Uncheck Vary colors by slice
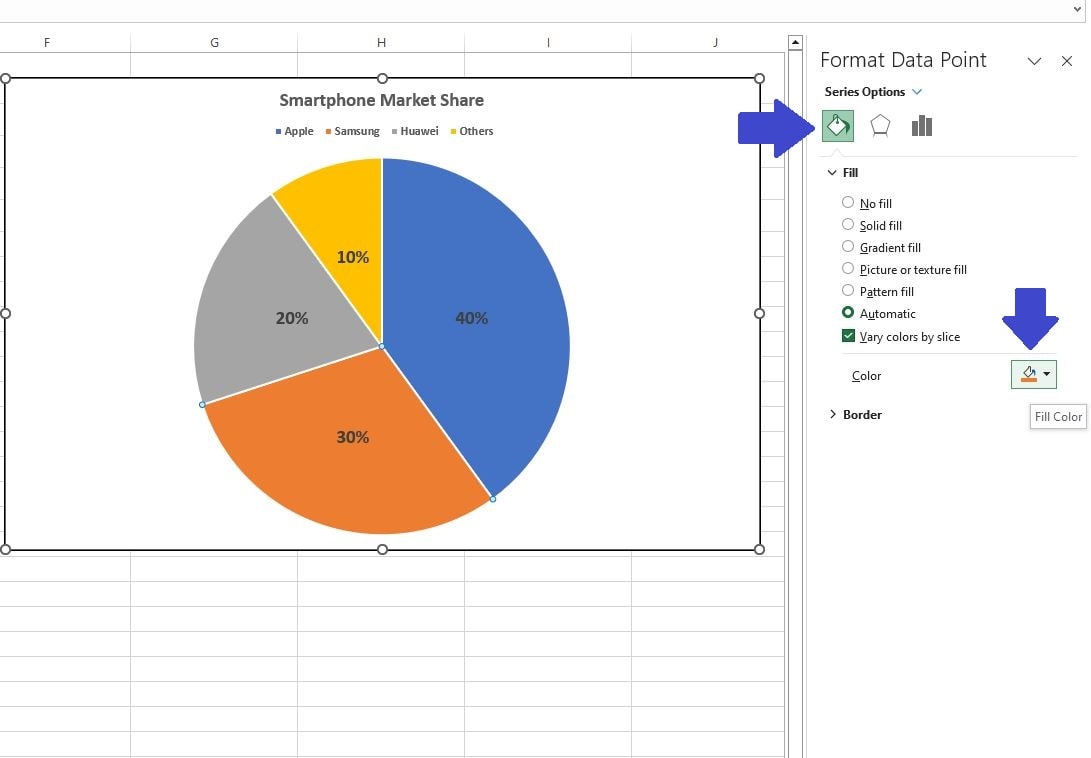This screenshot has height=758, width=1091. point(848,335)
